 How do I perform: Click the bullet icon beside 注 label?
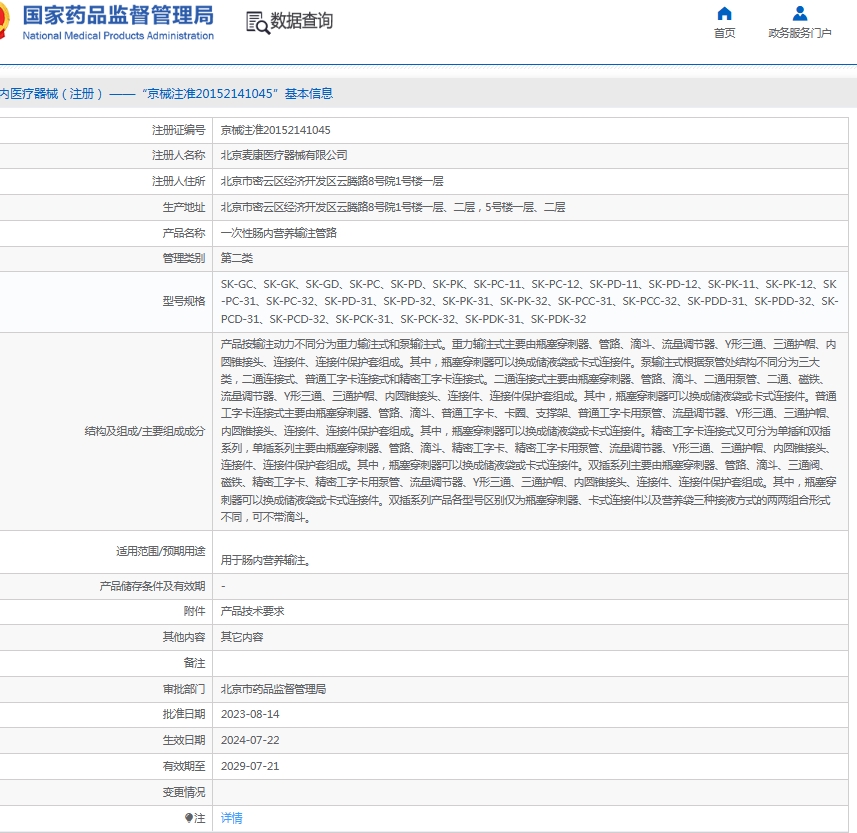pos(189,818)
